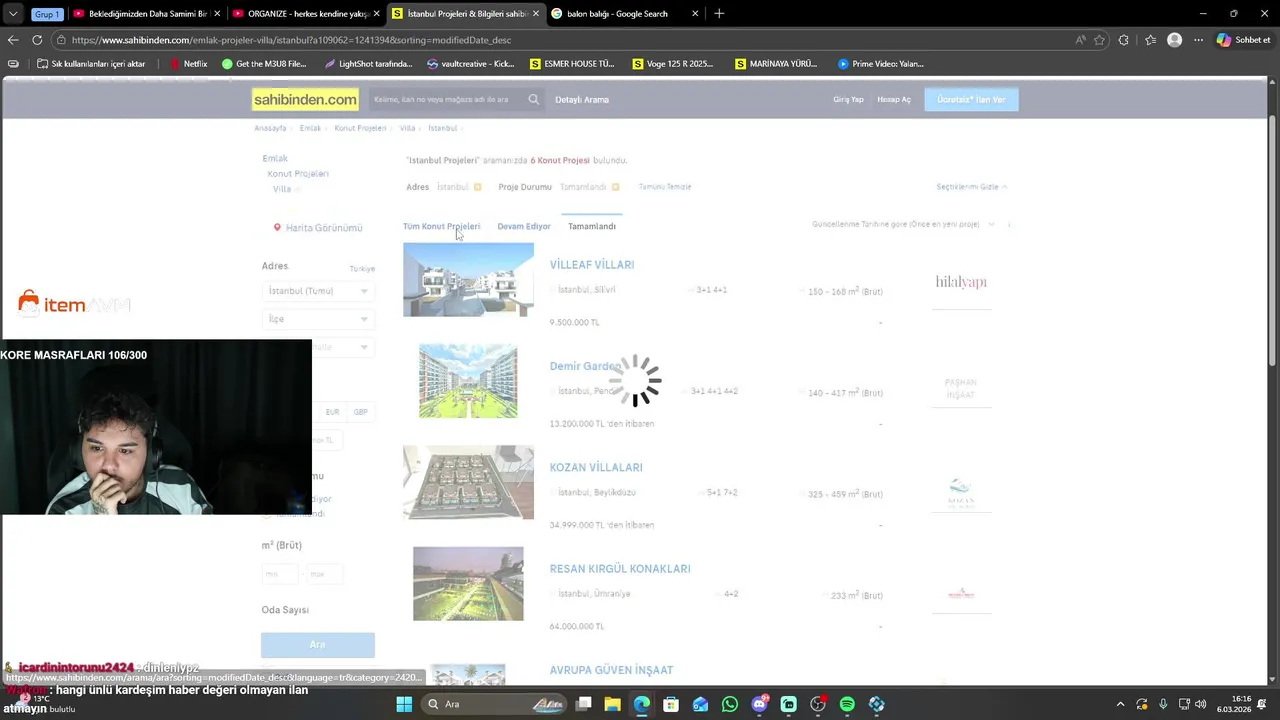Click the Ücretsiz İlan Ver button
The width and height of the screenshot is (1280, 720).
tap(971, 99)
